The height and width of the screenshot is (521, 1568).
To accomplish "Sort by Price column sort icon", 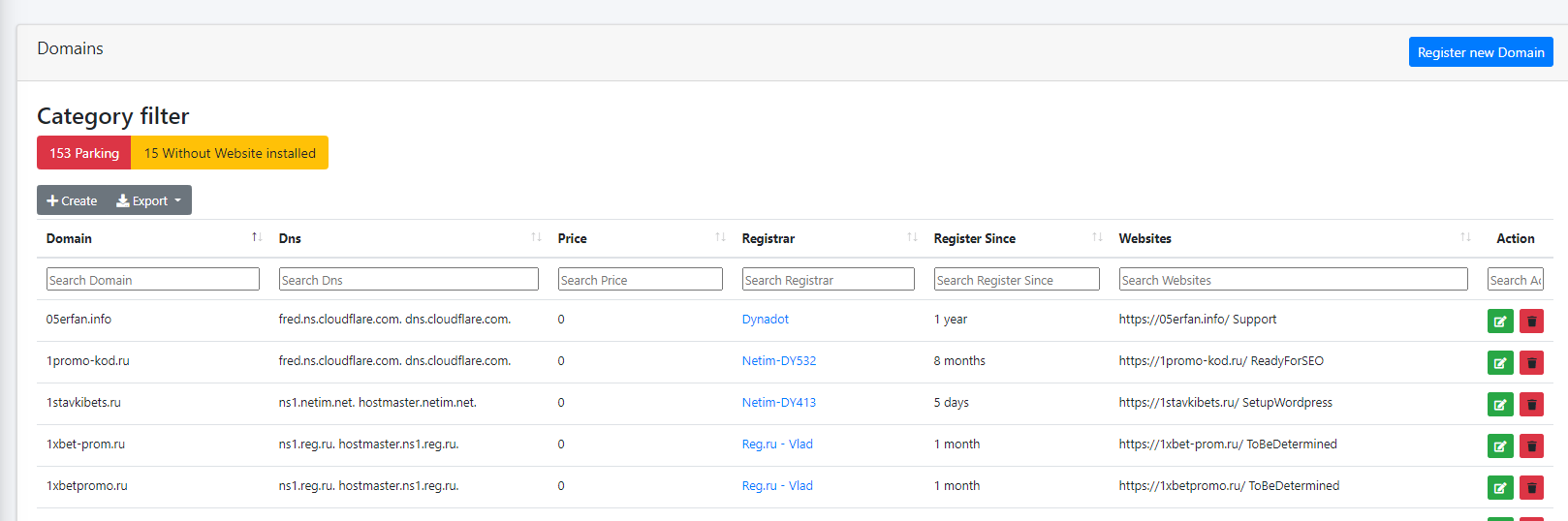I will click(720, 237).
